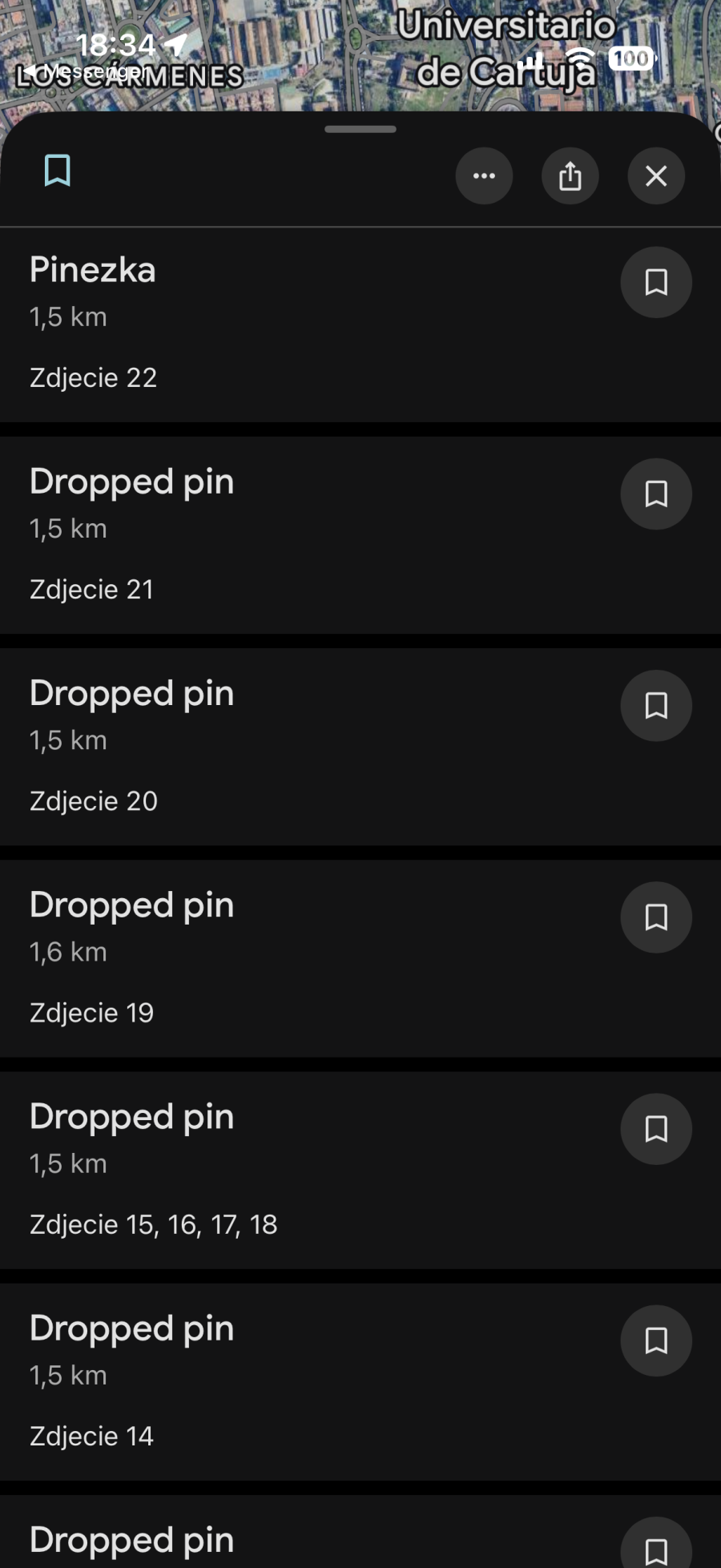Screen dimensions: 721x1568
Task: Toggle bookmark for Zdjecie 15, 16, 17, 18 pin
Action: pyautogui.click(x=655, y=1128)
